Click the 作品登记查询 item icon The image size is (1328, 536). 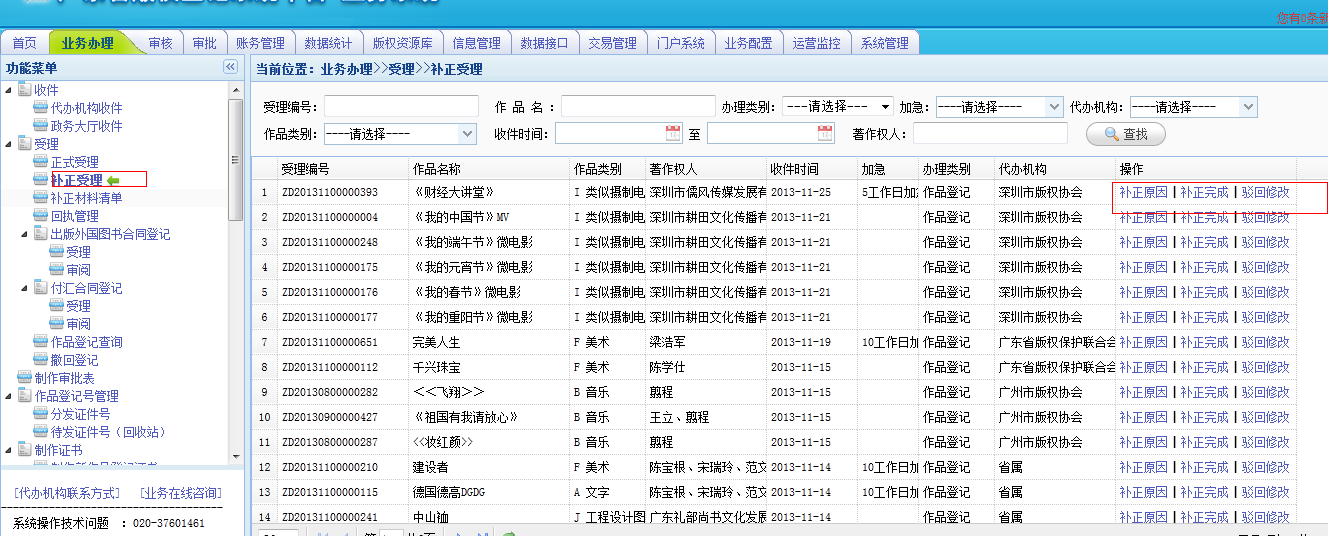(41, 342)
